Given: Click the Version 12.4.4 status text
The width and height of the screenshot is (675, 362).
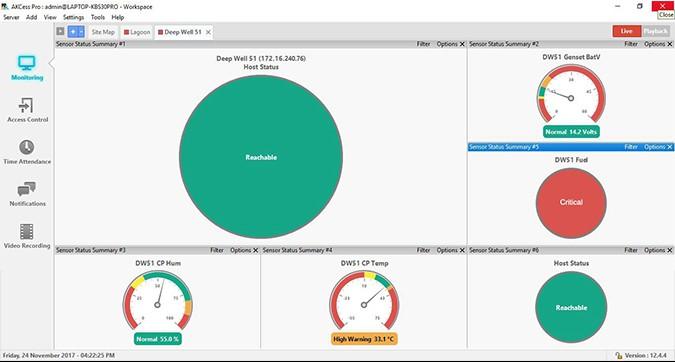Looking at the screenshot, I should [x=646, y=356].
